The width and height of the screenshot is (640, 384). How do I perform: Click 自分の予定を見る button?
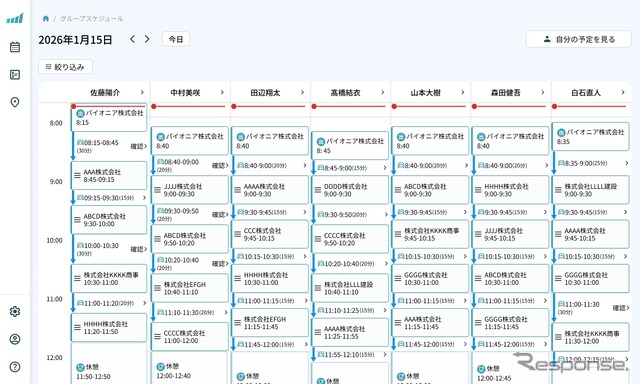click(578, 39)
